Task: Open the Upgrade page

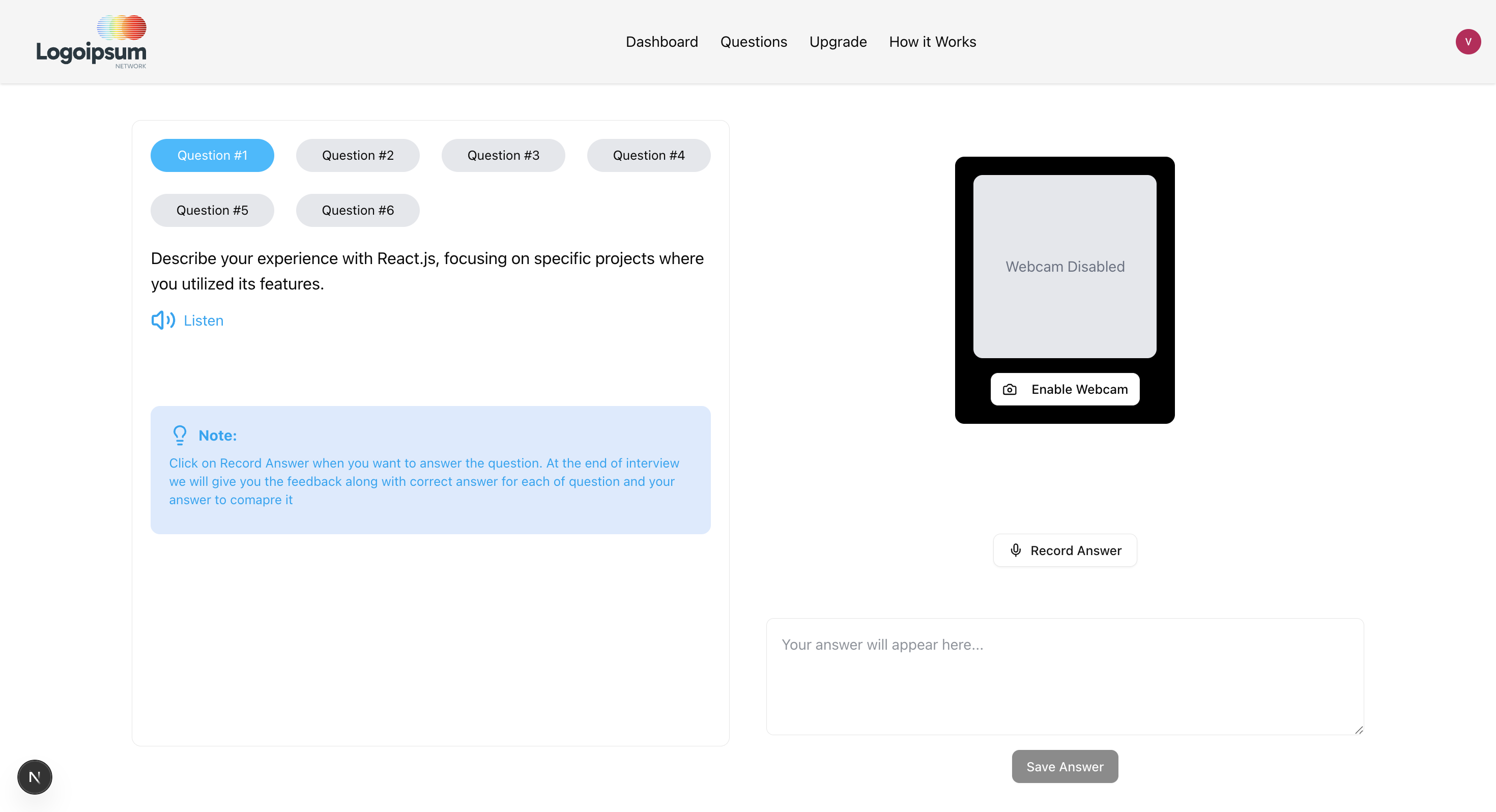Action: [838, 42]
